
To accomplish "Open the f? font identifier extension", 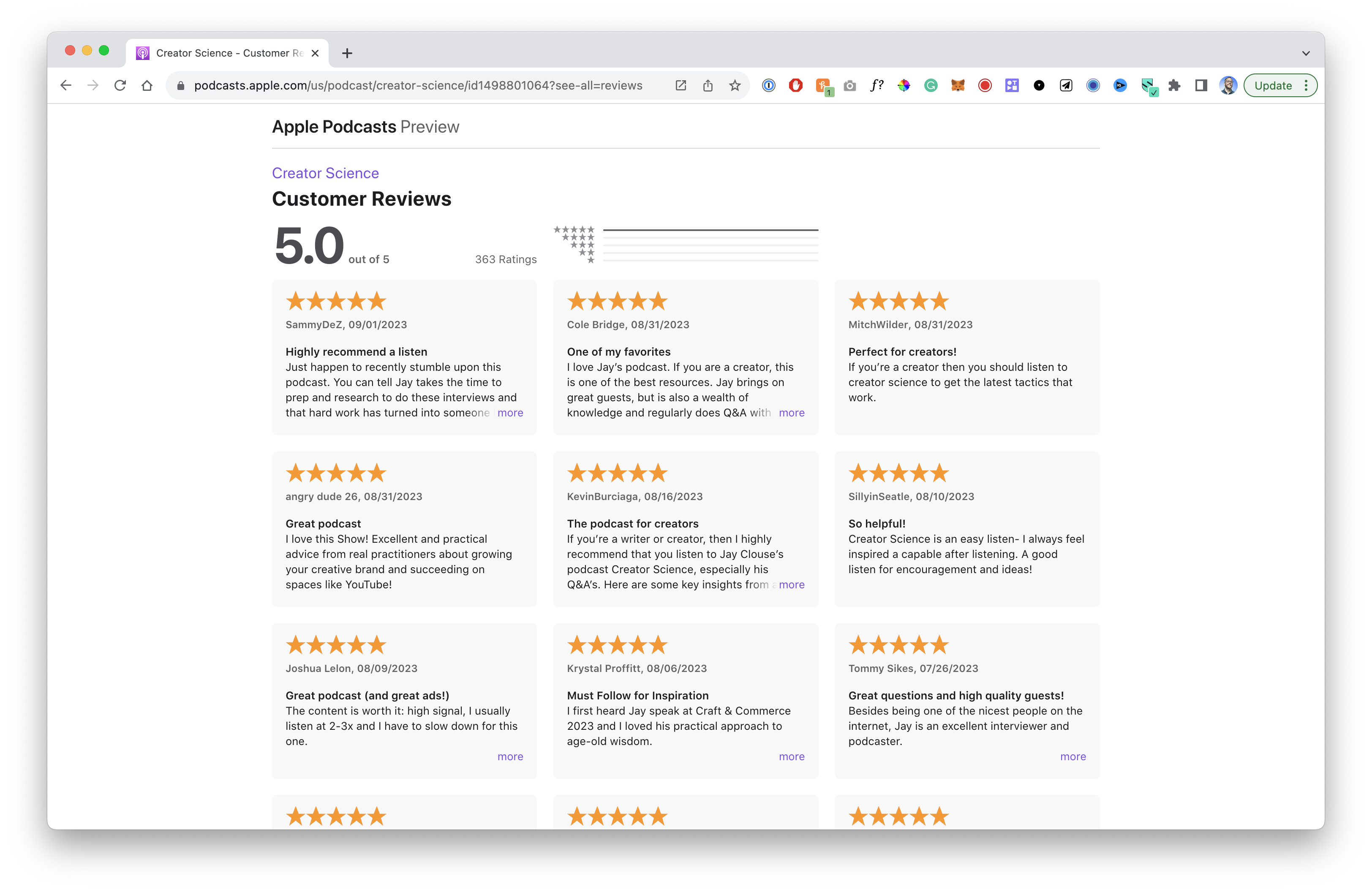I will tap(877, 85).
